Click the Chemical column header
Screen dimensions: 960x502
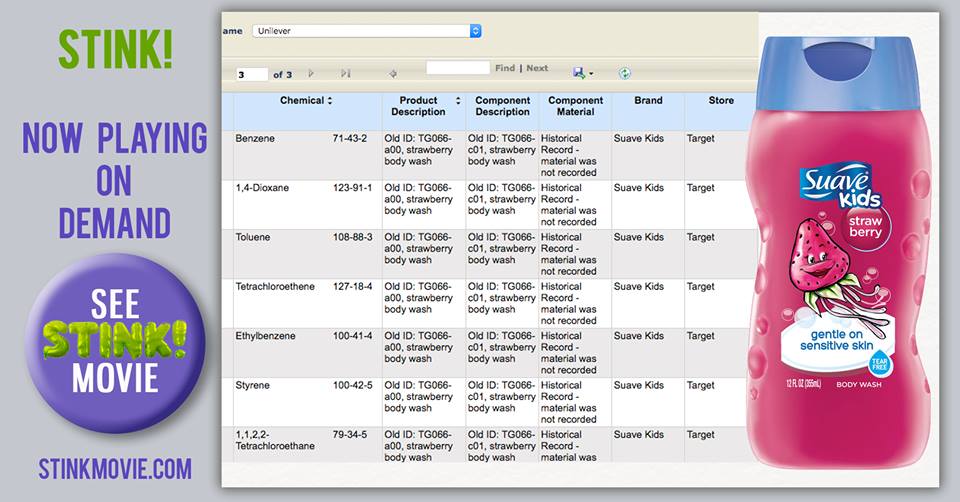click(302, 100)
